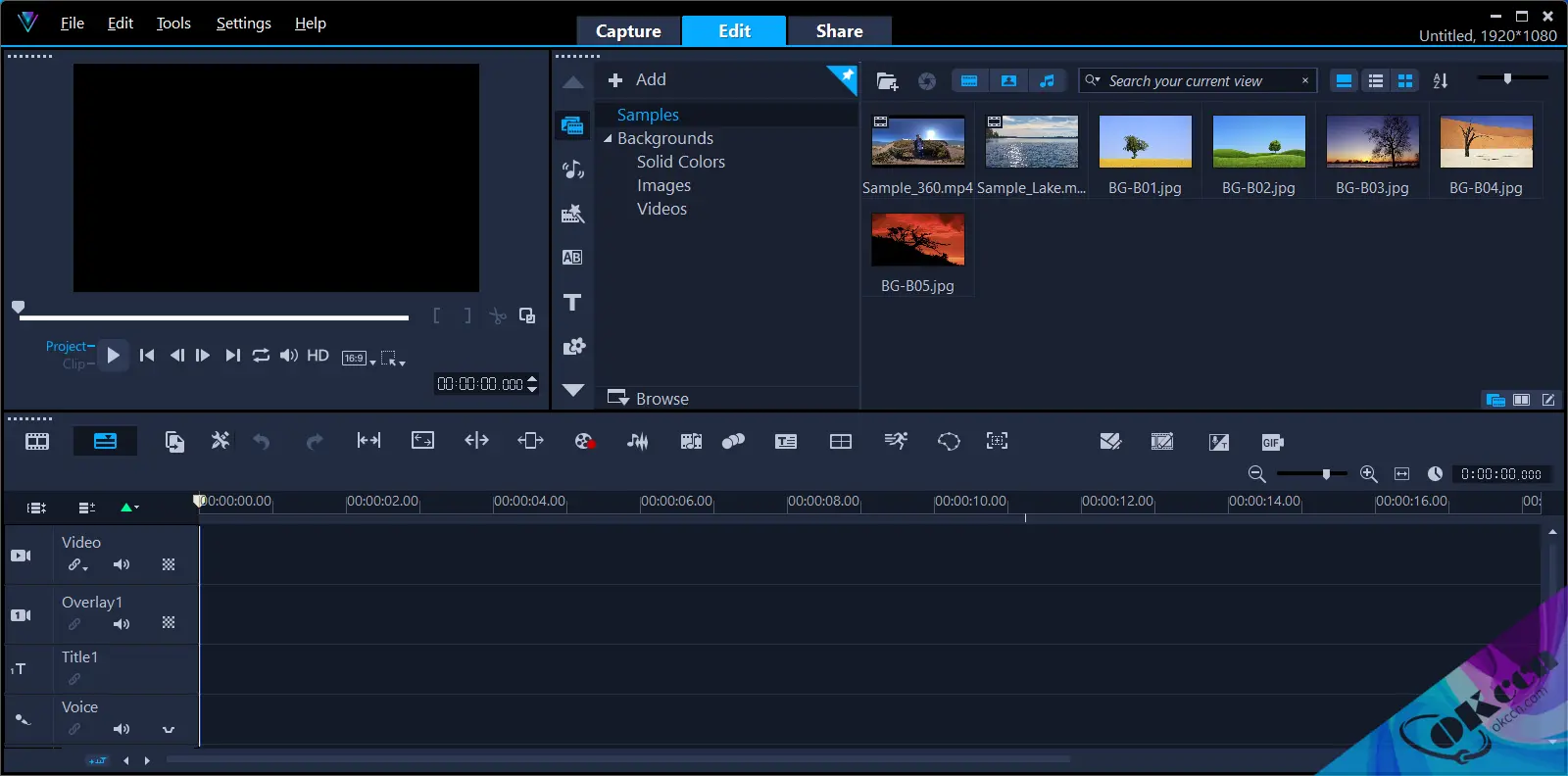Open the Sound/Music library panel icon
Image resolution: width=1568 pixels, height=776 pixels.
[572, 170]
